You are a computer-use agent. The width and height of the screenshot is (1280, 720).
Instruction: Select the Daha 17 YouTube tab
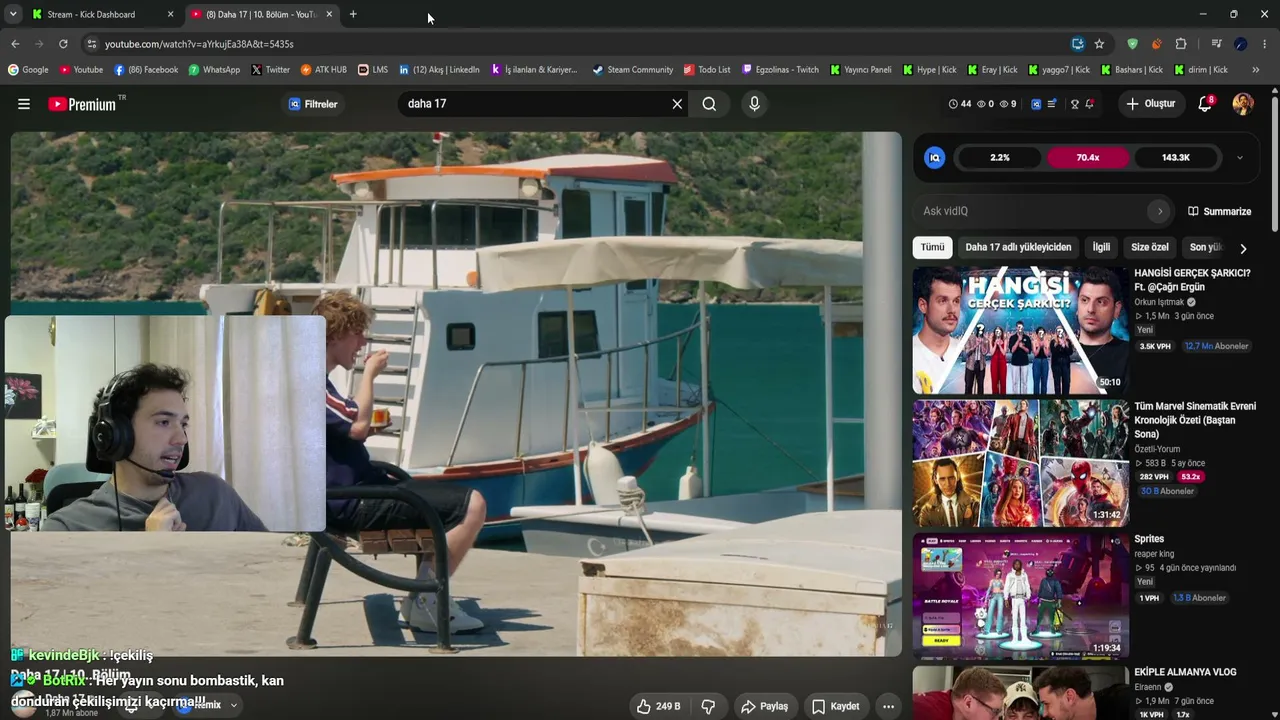point(263,15)
